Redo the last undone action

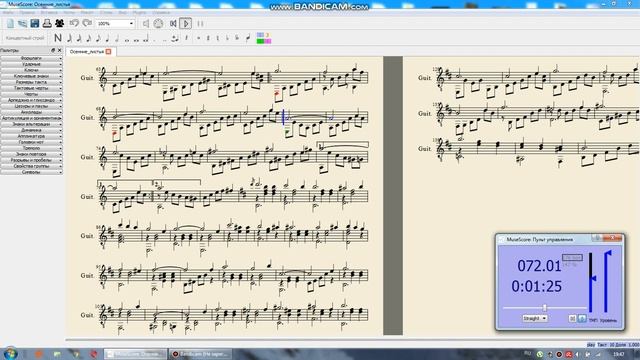pyautogui.click(x=87, y=23)
